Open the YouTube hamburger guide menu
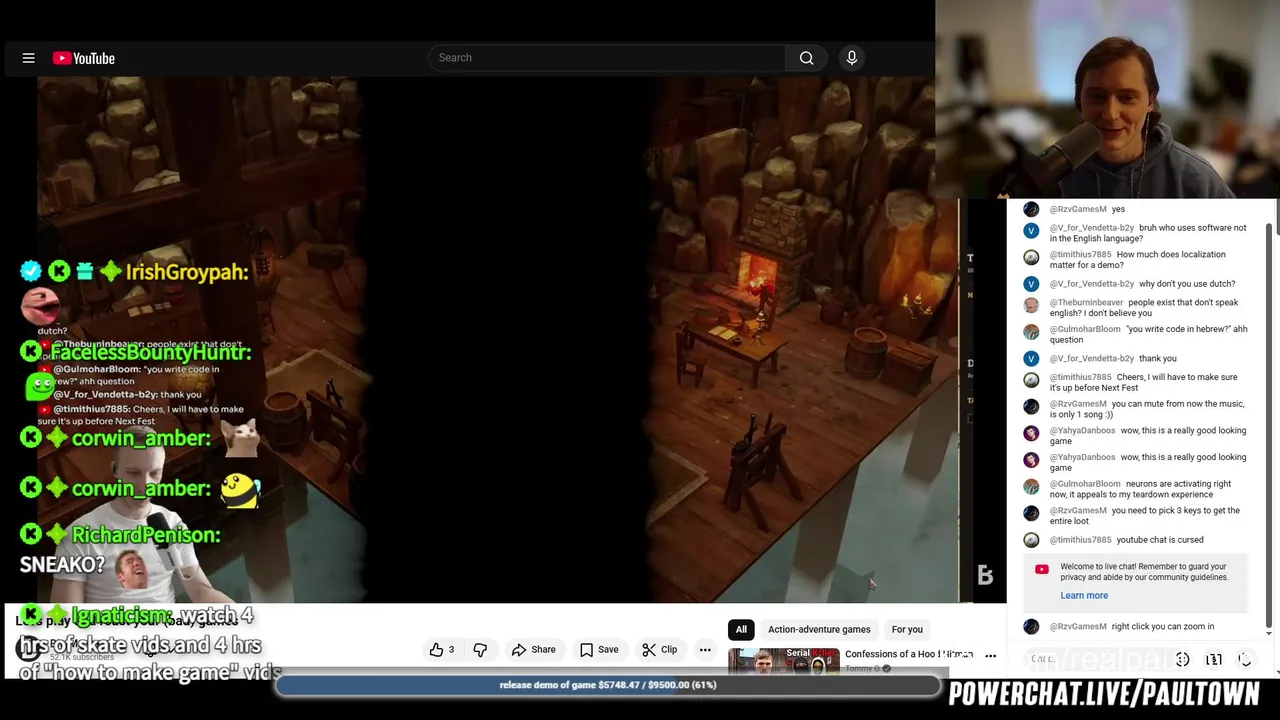The image size is (1280, 720). (x=29, y=58)
